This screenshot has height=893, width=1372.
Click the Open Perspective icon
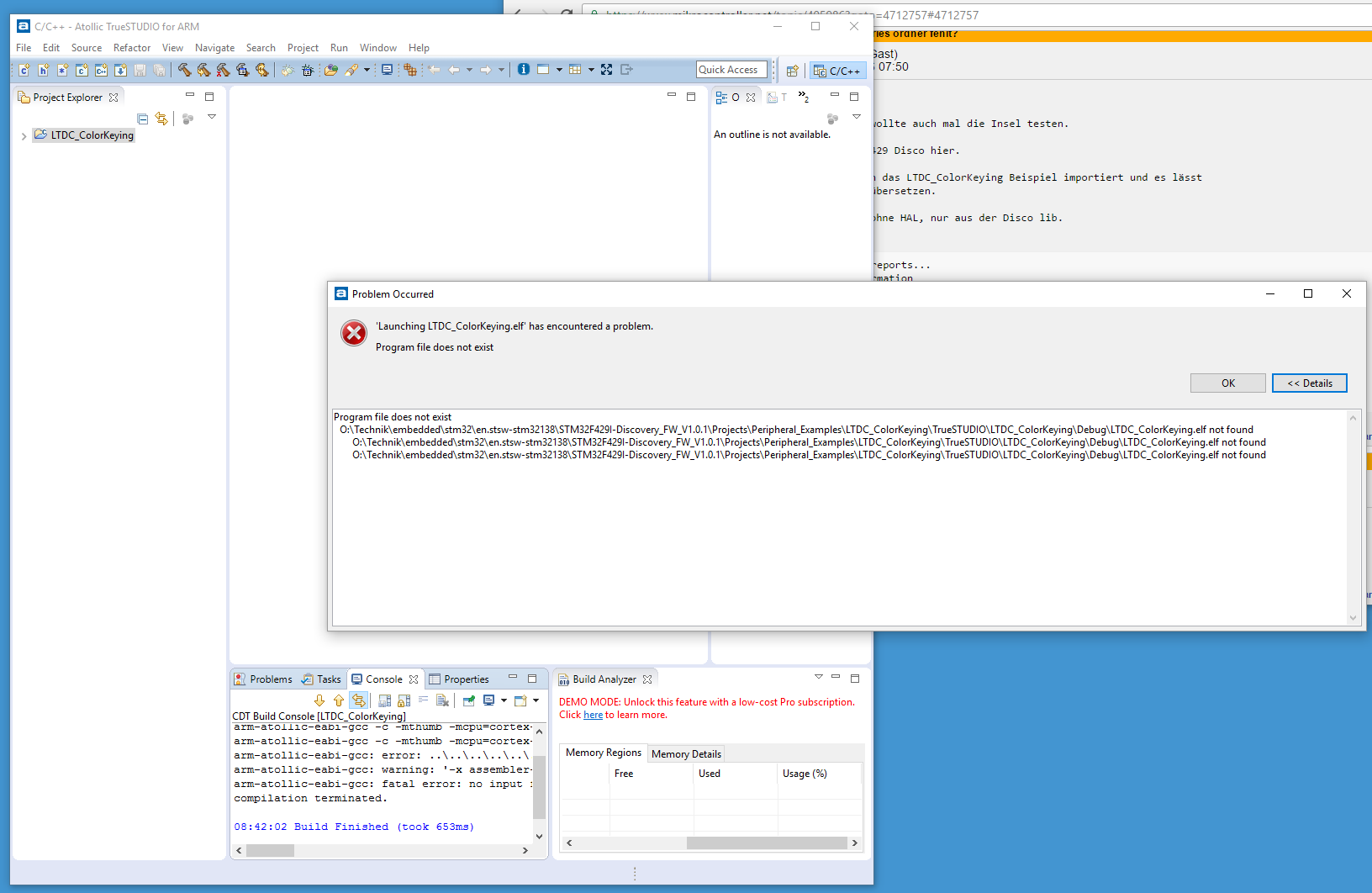coord(792,71)
